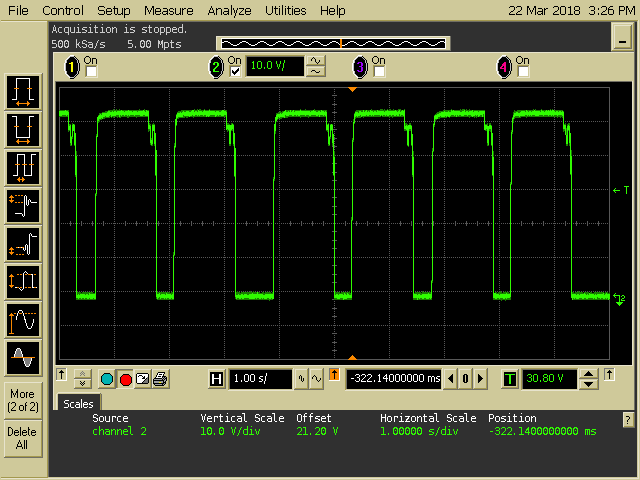The image size is (640, 480).
Task: Edit the 10.0 V/ vertical scale field
Action: coord(275,66)
